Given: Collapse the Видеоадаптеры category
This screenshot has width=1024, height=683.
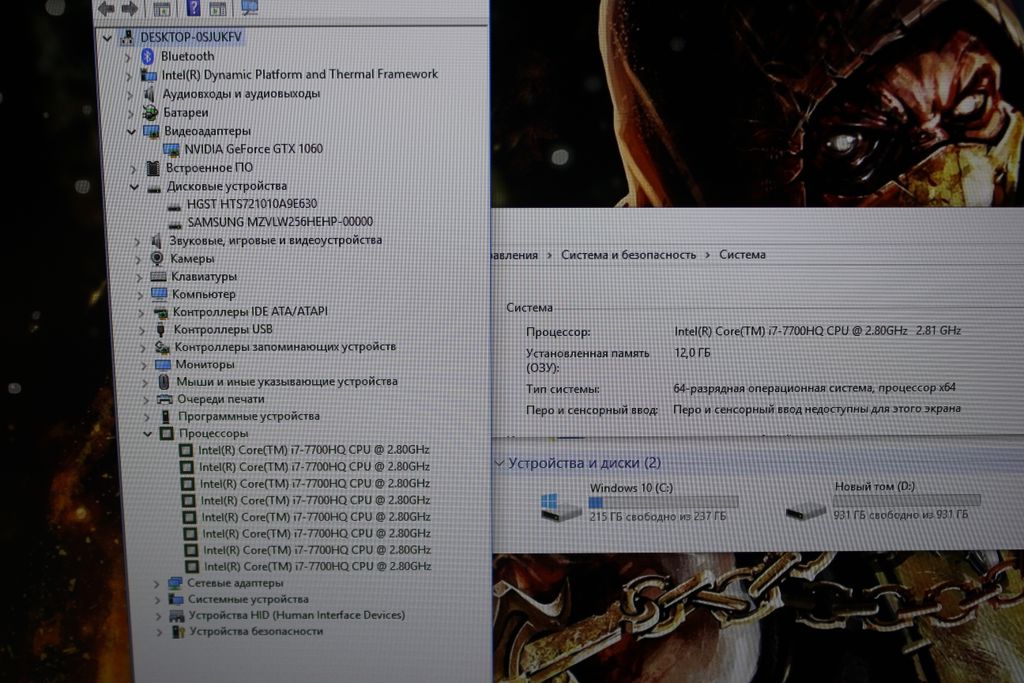Looking at the screenshot, I should click(131, 131).
